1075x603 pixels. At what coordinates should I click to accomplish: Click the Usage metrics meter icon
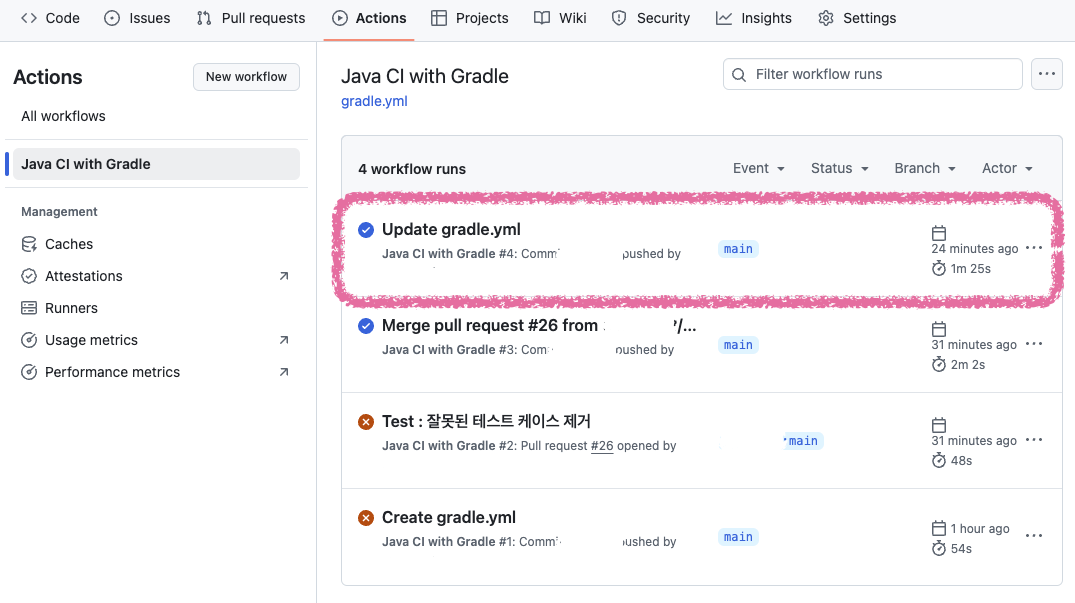tap(29, 341)
